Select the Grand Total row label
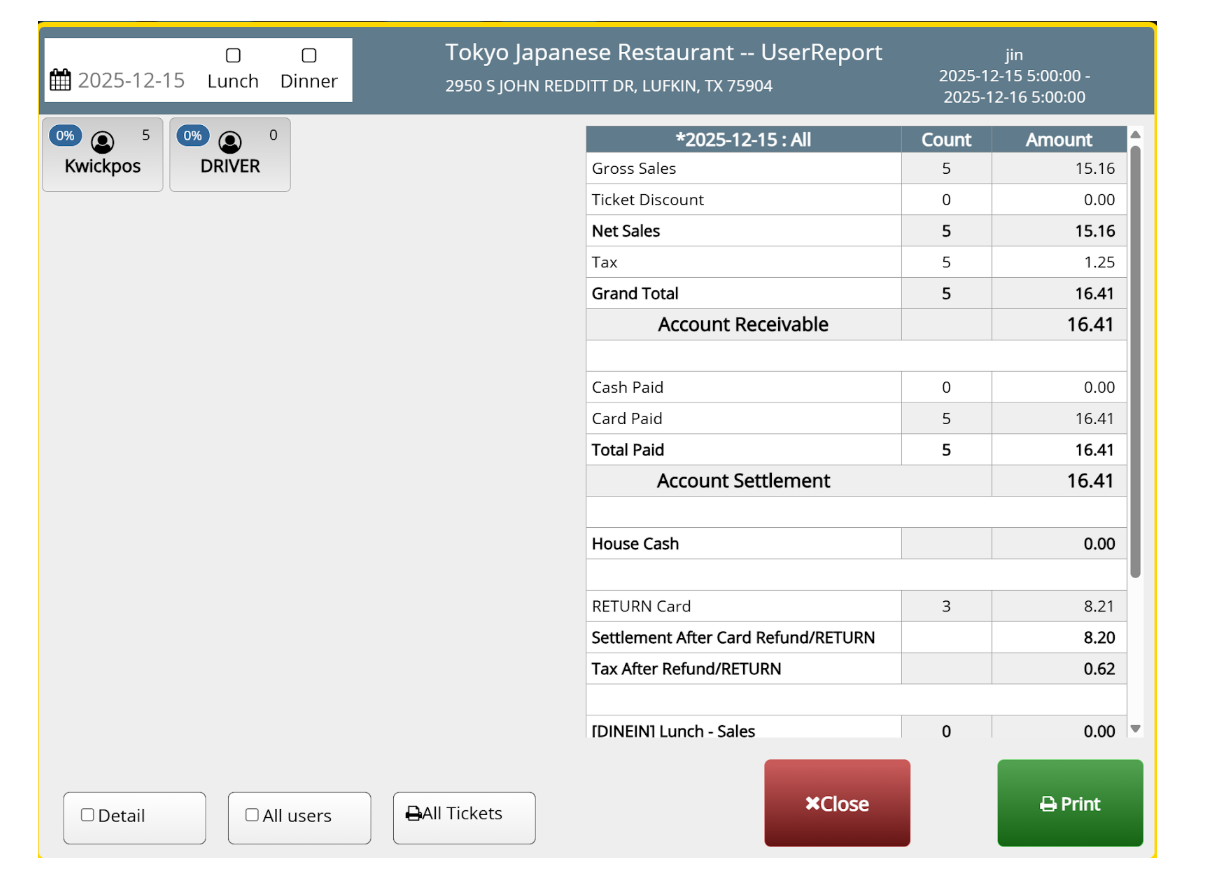Viewport: 1210px width, 880px height. coord(635,293)
